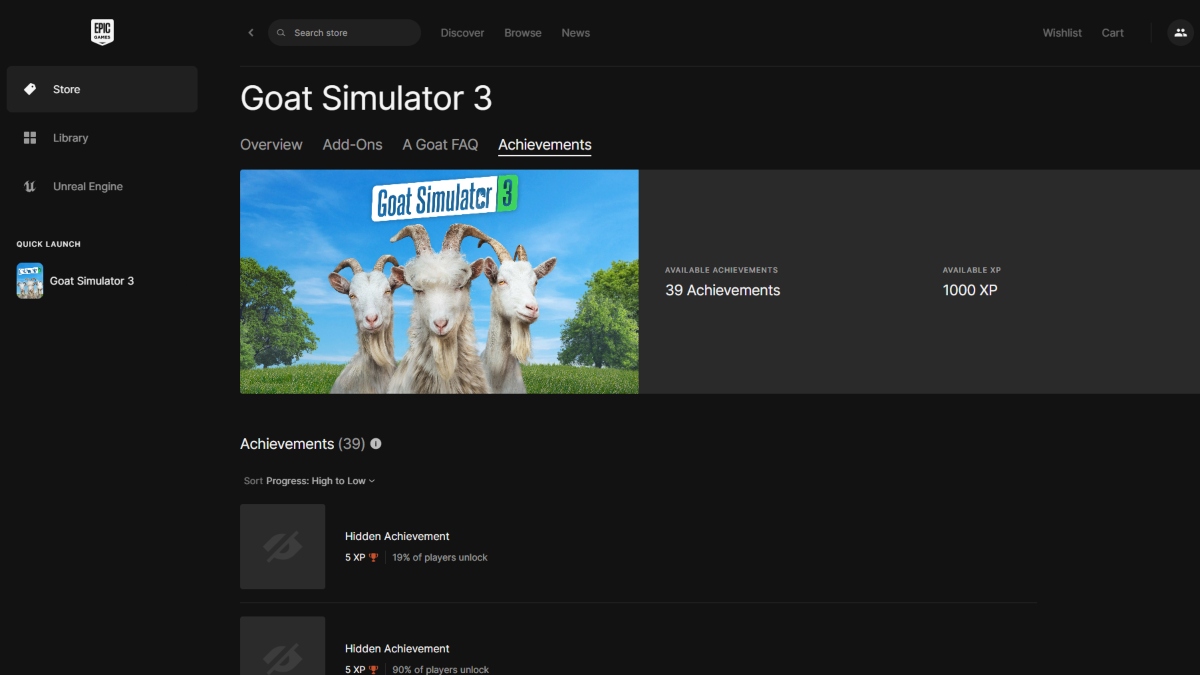Click the magnifier icon in search box
This screenshot has height=675, width=1200.
point(281,33)
